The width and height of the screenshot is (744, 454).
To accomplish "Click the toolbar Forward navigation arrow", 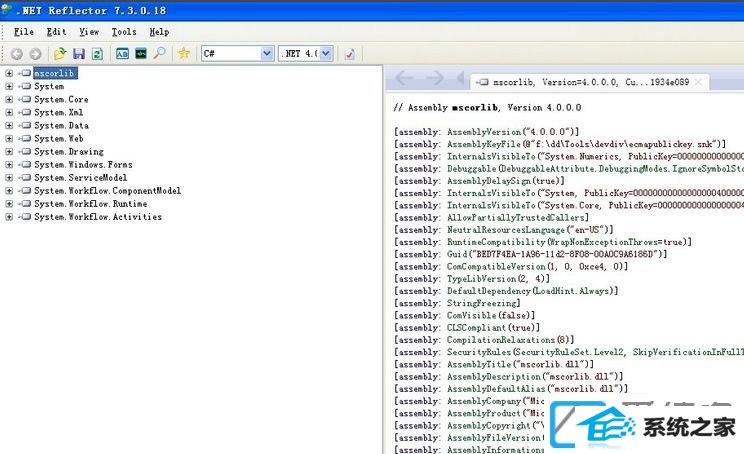I will [x=35, y=54].
